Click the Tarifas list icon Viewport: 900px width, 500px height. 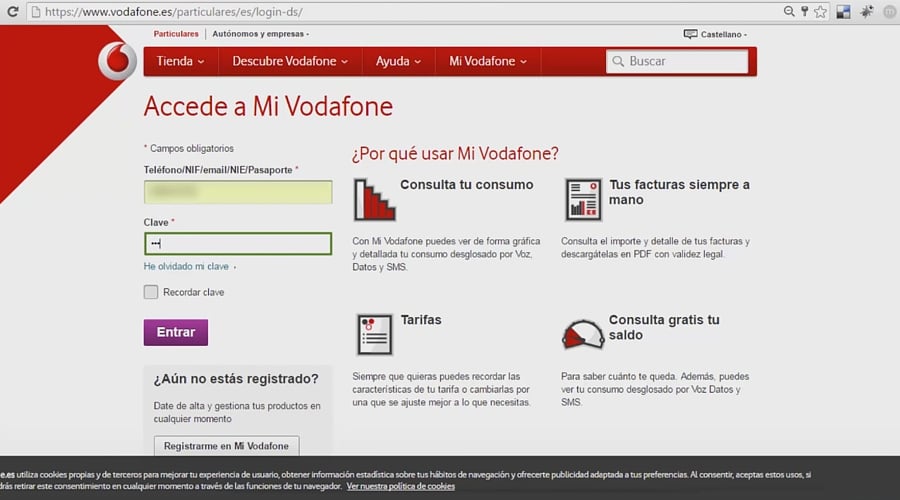(374, 334)
